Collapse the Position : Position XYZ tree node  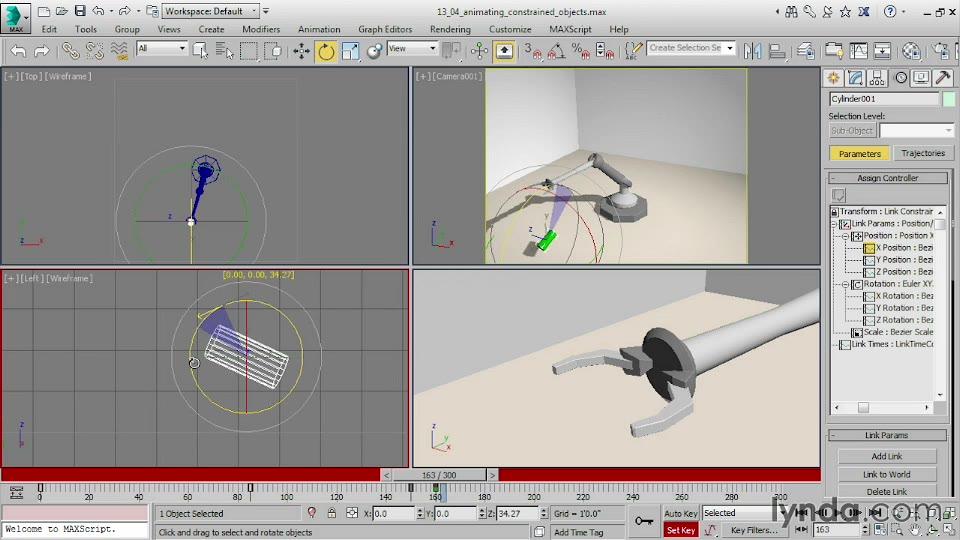[846, 236]
